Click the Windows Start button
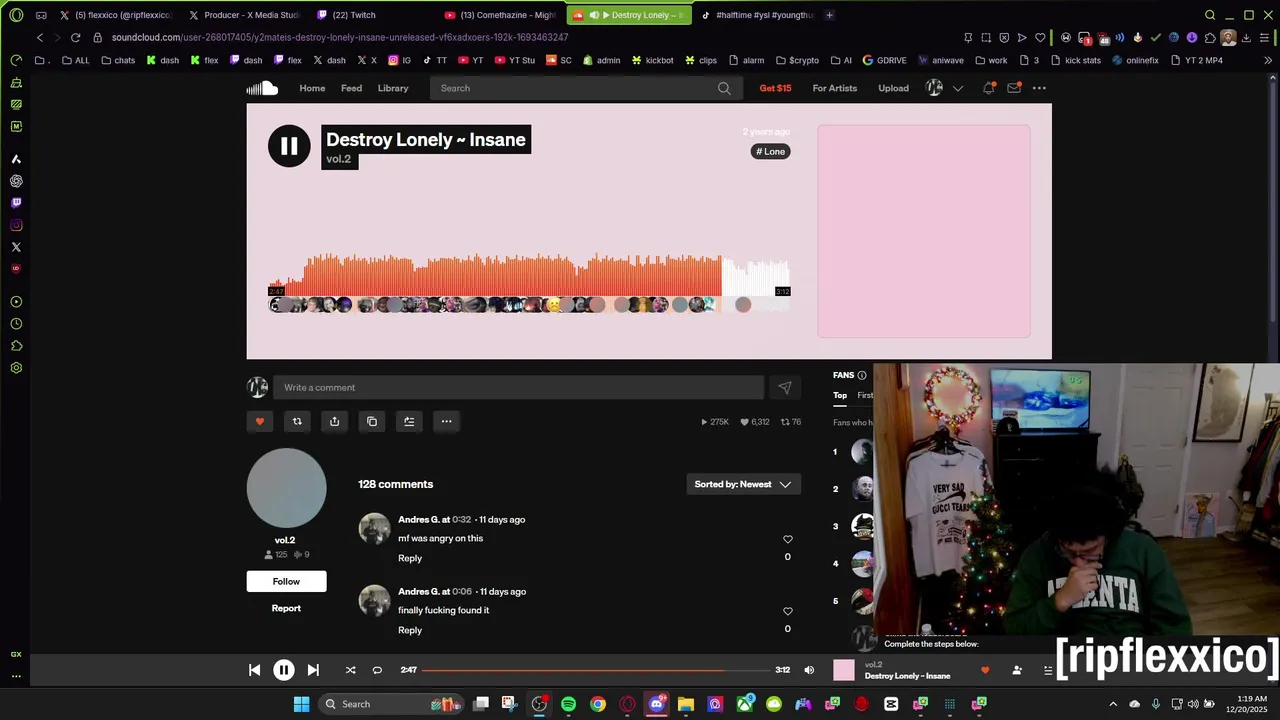 301,704
